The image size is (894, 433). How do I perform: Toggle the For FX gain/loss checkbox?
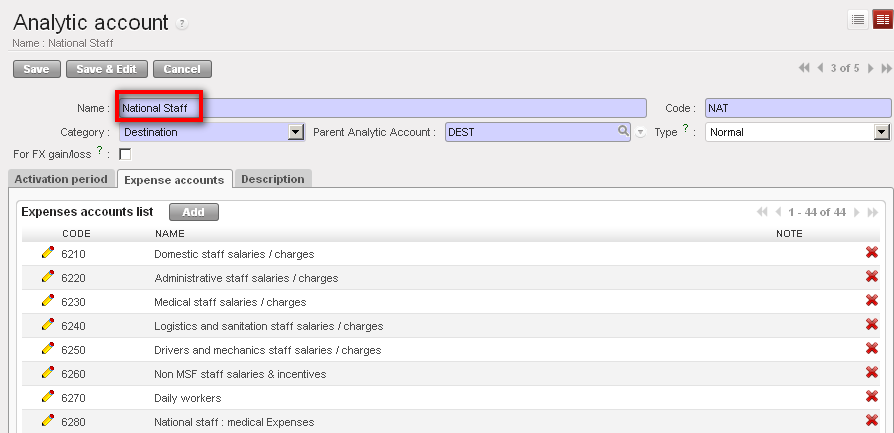click(x=125, y=154)
